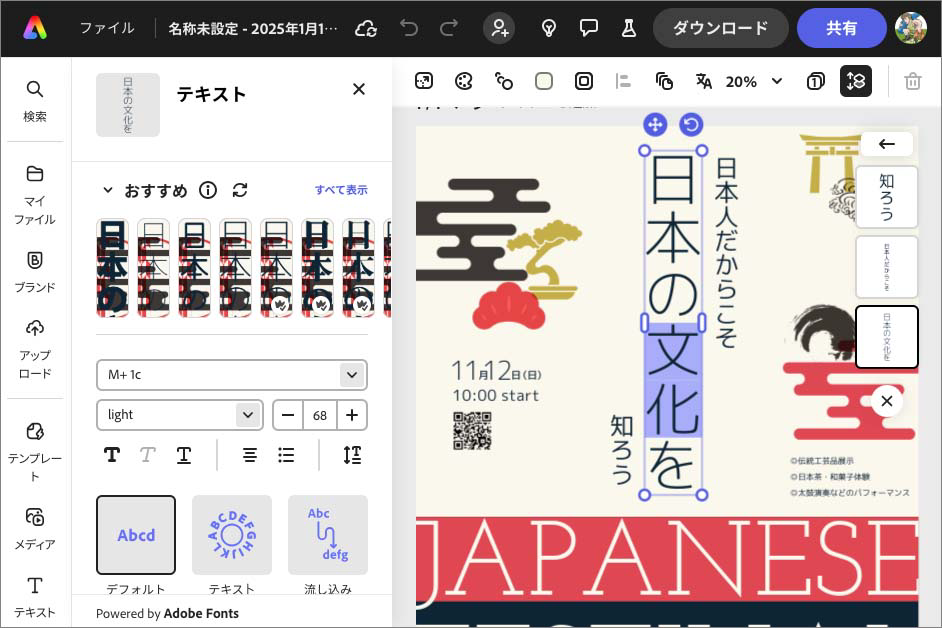Open the translate text tool
This screenshot has height=628, width=942.
tap(703, 81)
